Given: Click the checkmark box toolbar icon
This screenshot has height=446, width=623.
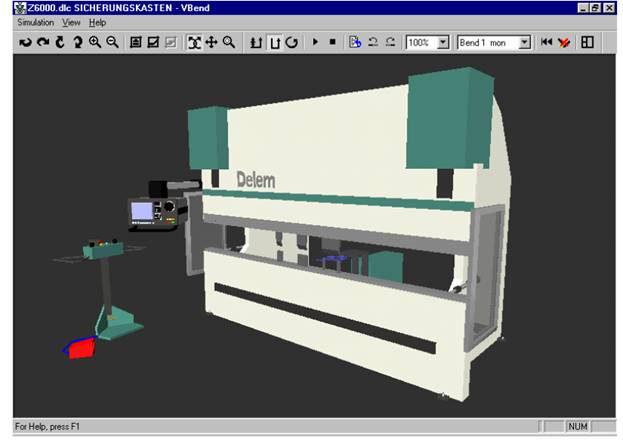Looking at the screenshot, I should coord(153,42).
